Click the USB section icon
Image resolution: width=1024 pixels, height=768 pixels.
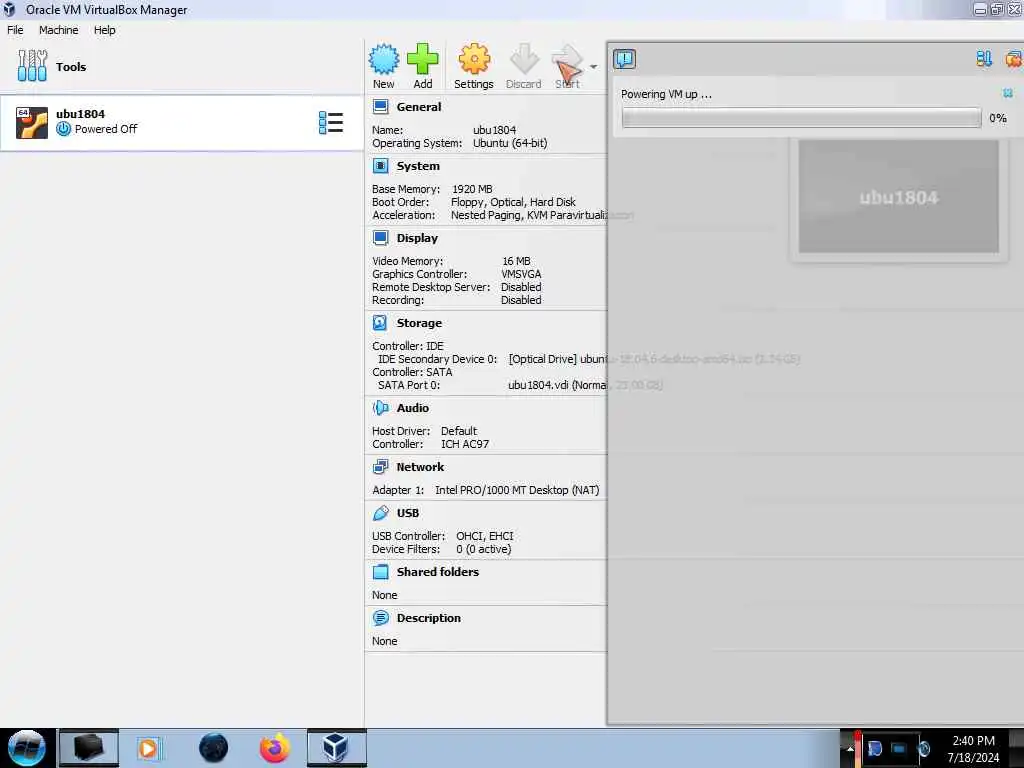pyautogui.click(x=380, y=513)
